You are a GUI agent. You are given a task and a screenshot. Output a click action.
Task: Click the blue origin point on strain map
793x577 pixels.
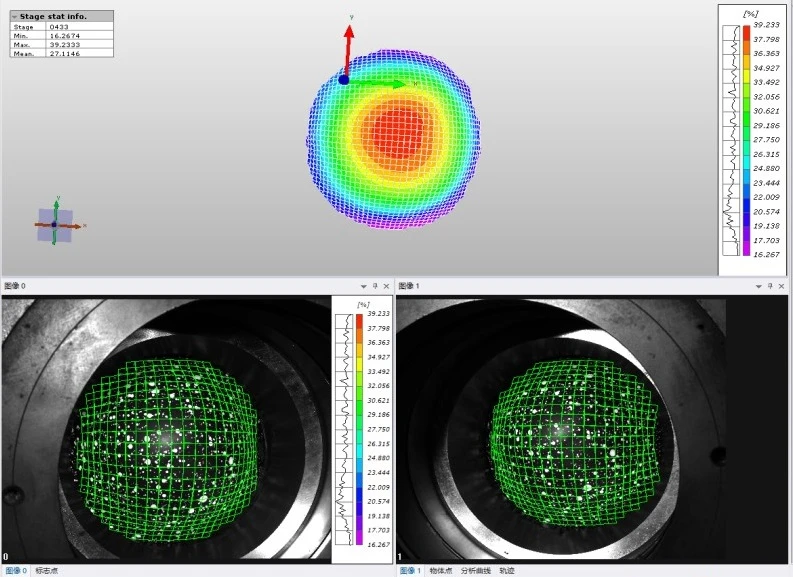pyautogui.click(x=343, y=80)
